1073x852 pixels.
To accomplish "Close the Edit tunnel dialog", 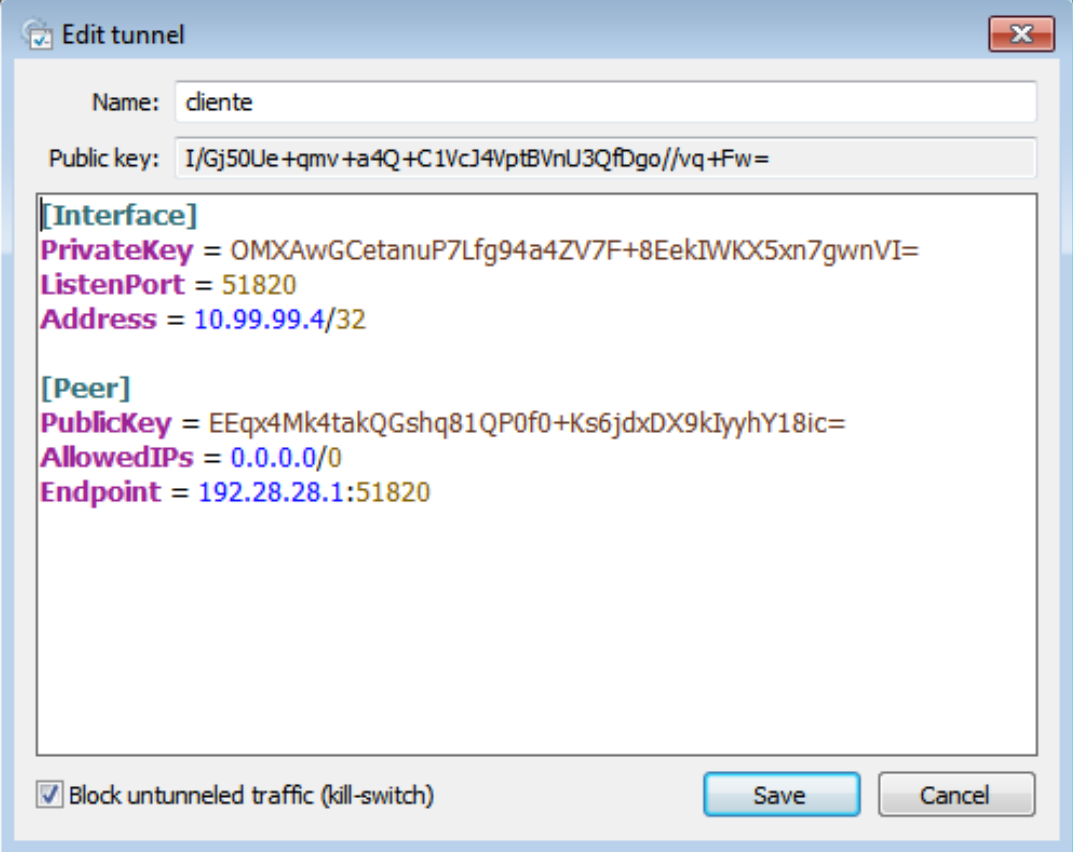I will (1020, 35).
